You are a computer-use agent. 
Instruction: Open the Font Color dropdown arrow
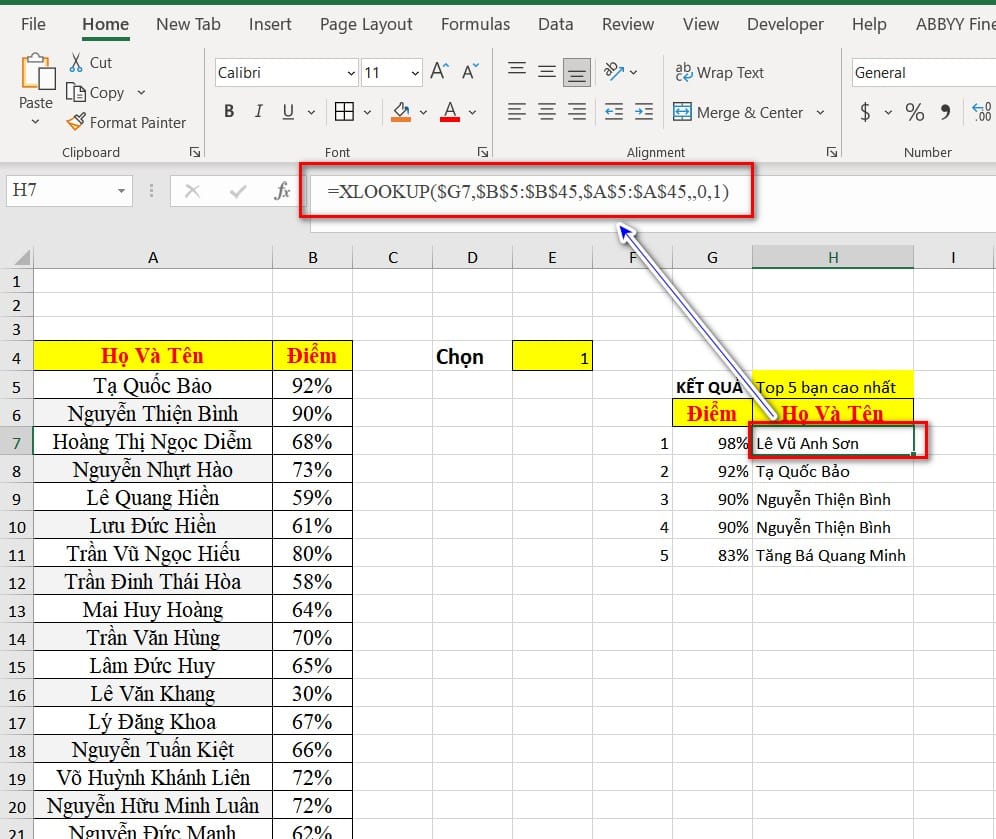472,112
